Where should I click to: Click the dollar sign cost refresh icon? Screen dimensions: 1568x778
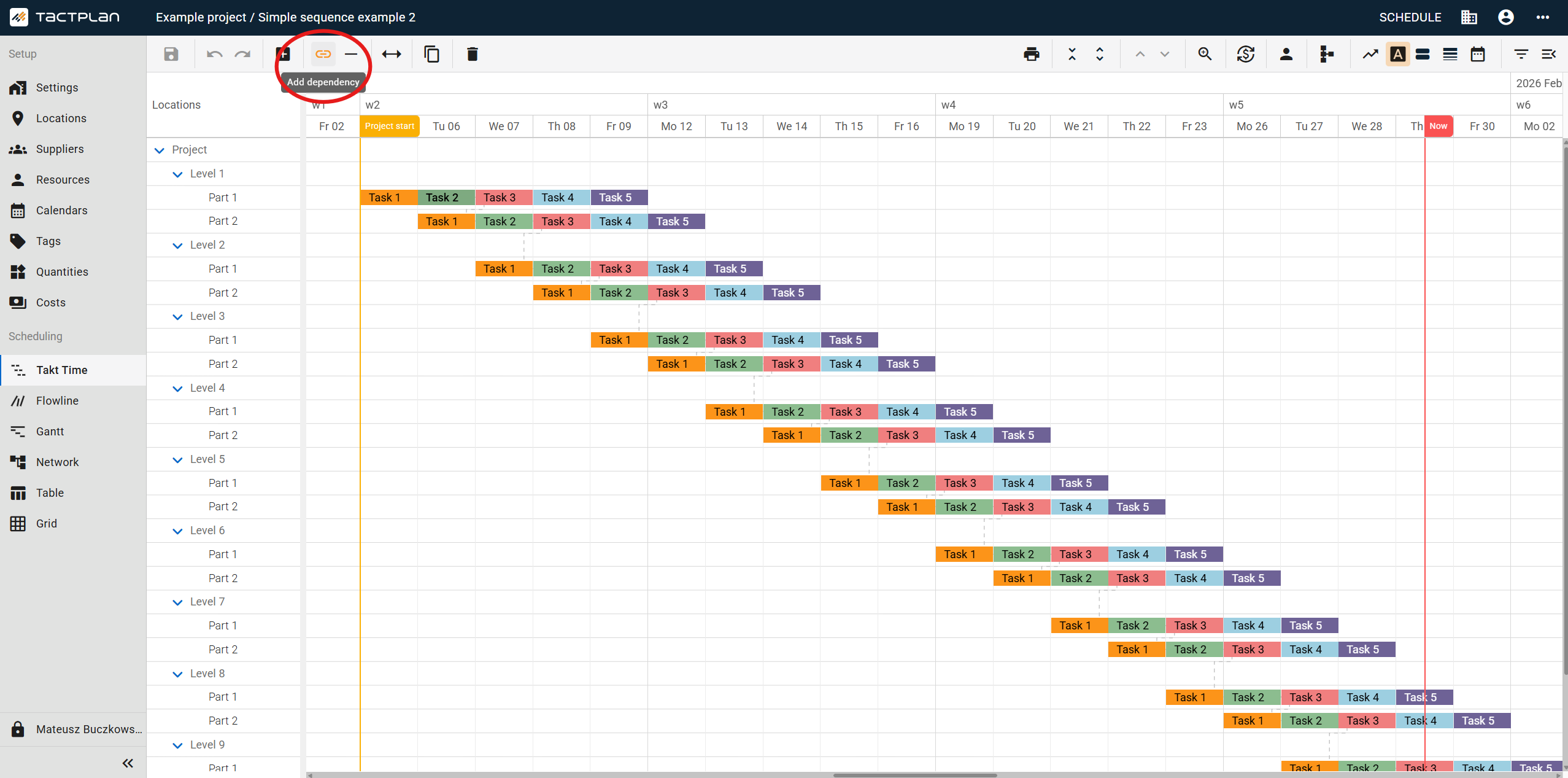(x=1246, y=54)
